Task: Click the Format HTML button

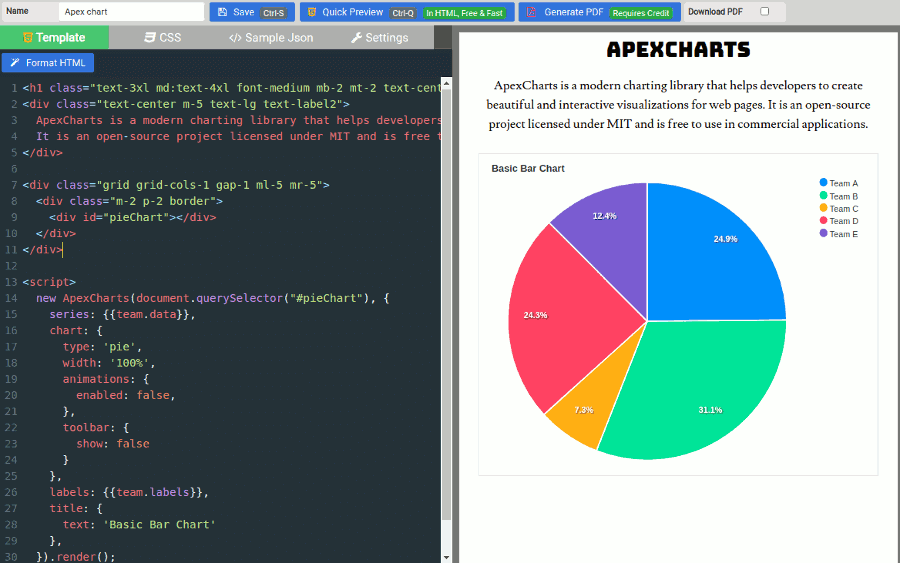Action: [48, 63]
